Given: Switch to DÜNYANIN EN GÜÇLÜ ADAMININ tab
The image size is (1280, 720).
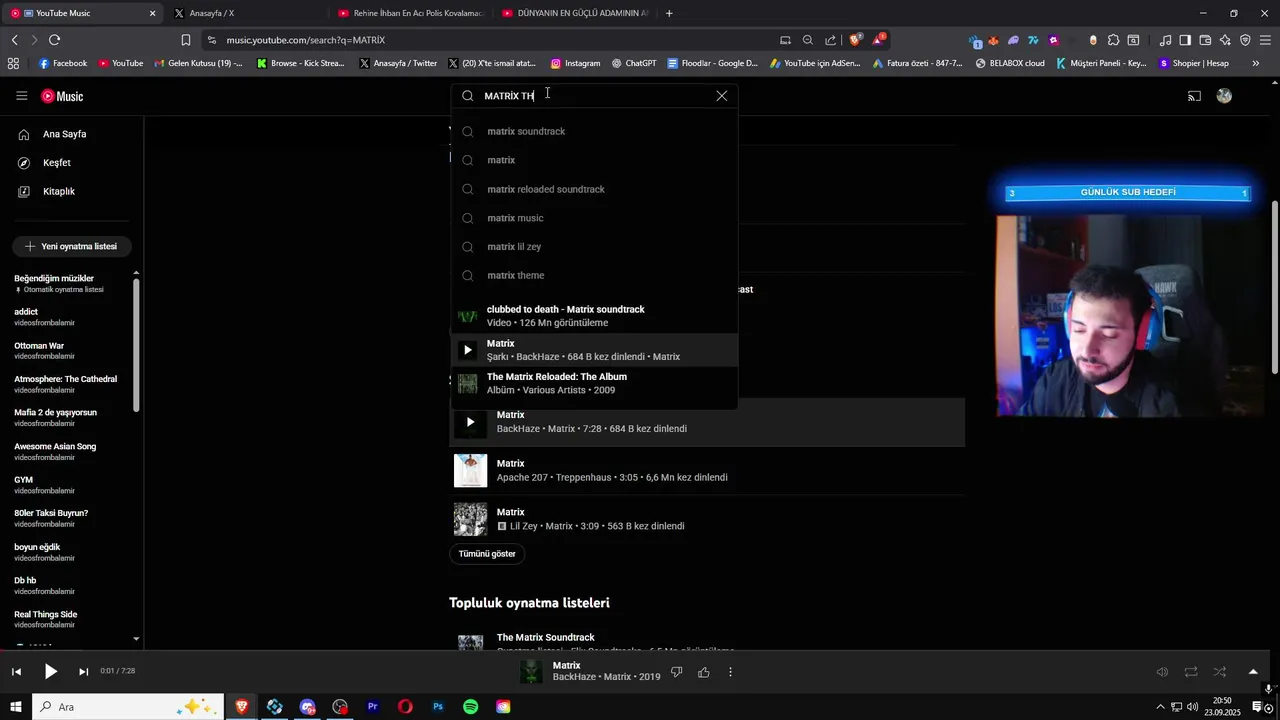Looking at the screenshot, I should (x=574, y=13).
